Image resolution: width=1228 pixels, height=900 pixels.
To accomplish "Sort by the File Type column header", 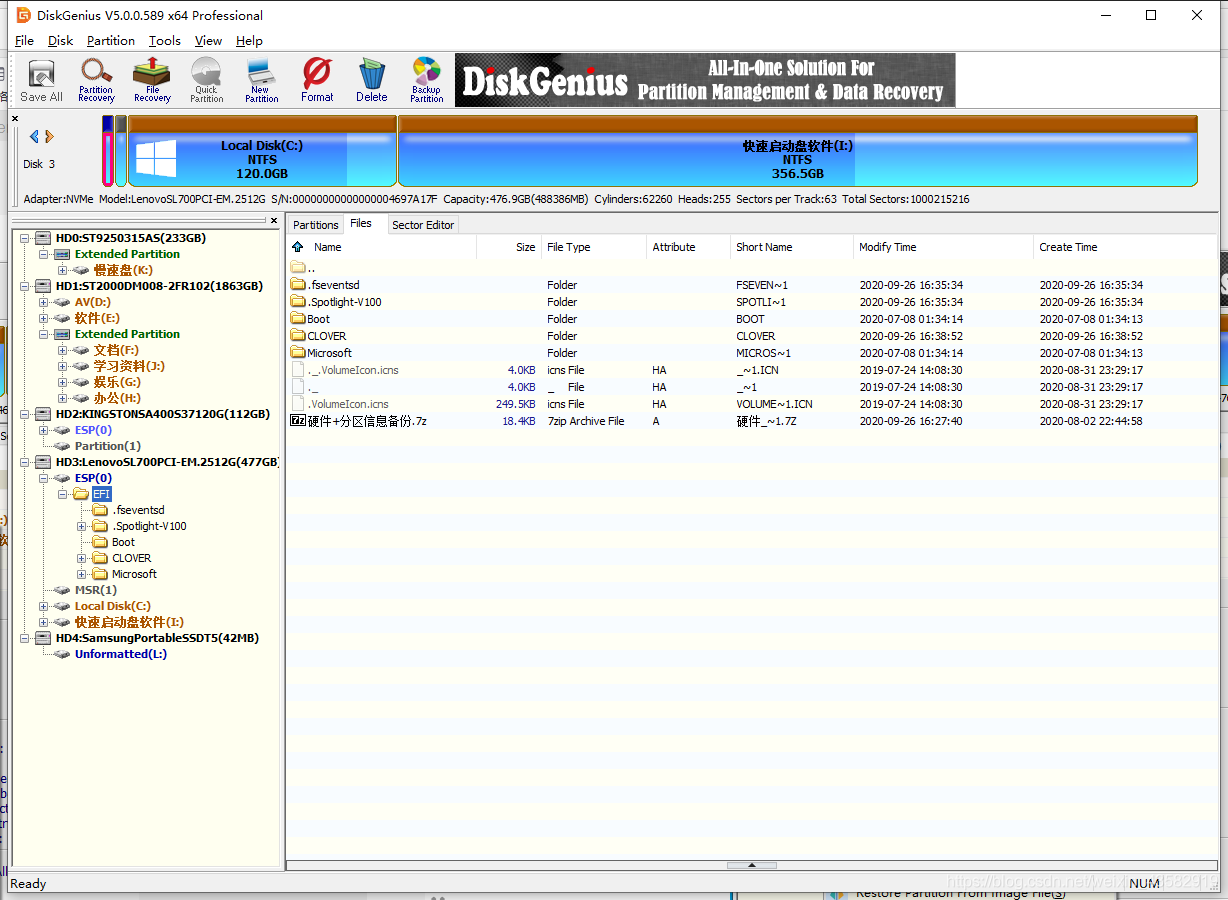I will click(594, 247).
